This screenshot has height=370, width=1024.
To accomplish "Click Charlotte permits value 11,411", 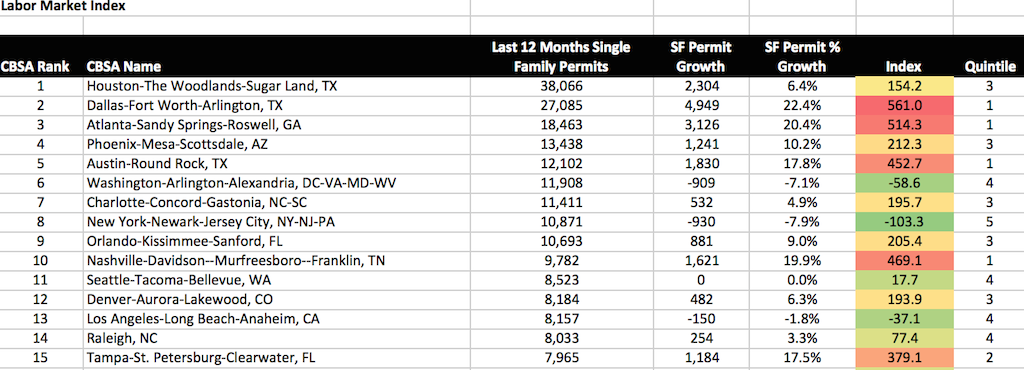I will tap(562, 202).
